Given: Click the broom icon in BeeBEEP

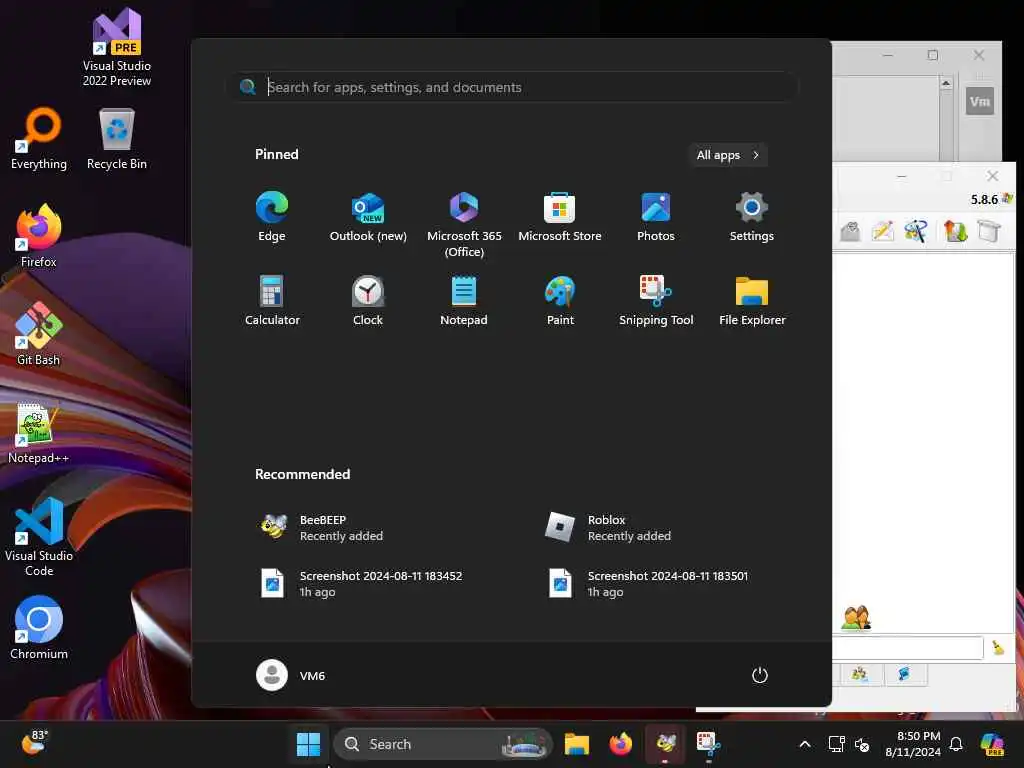Looking at the screenshot, I should (x=998, y=647).
